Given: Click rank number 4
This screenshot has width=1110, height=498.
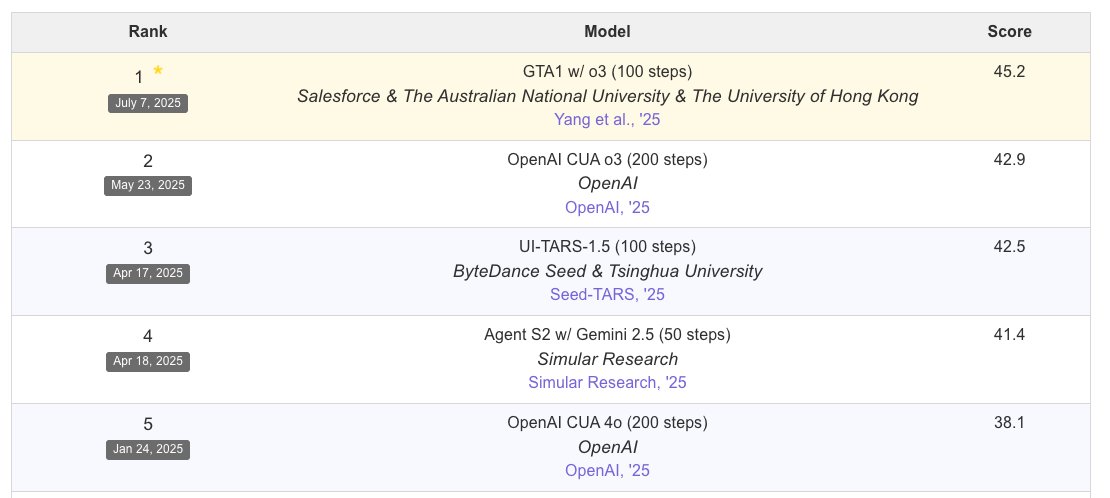Looking at the screenshot, I should point(148,336).
